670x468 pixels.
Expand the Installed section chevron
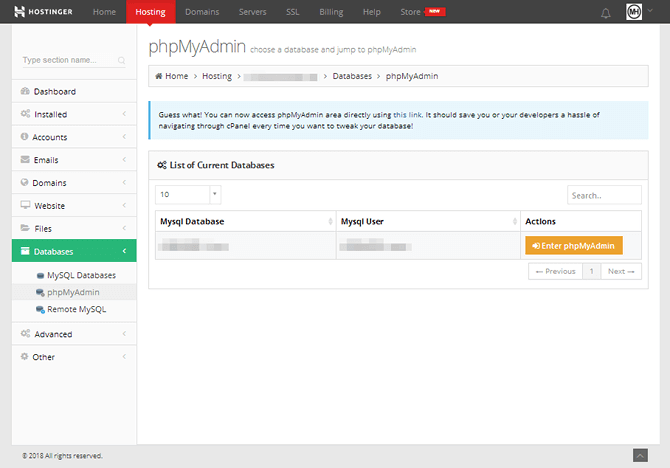pos(124,114)
